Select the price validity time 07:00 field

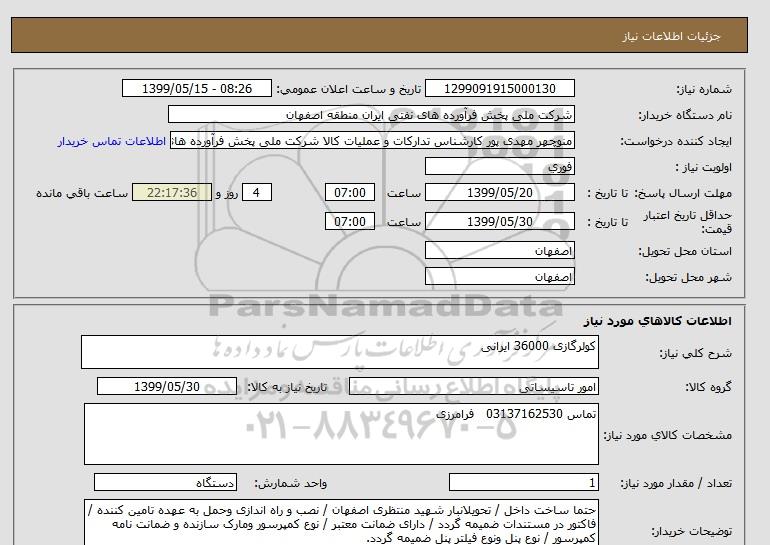350,221
